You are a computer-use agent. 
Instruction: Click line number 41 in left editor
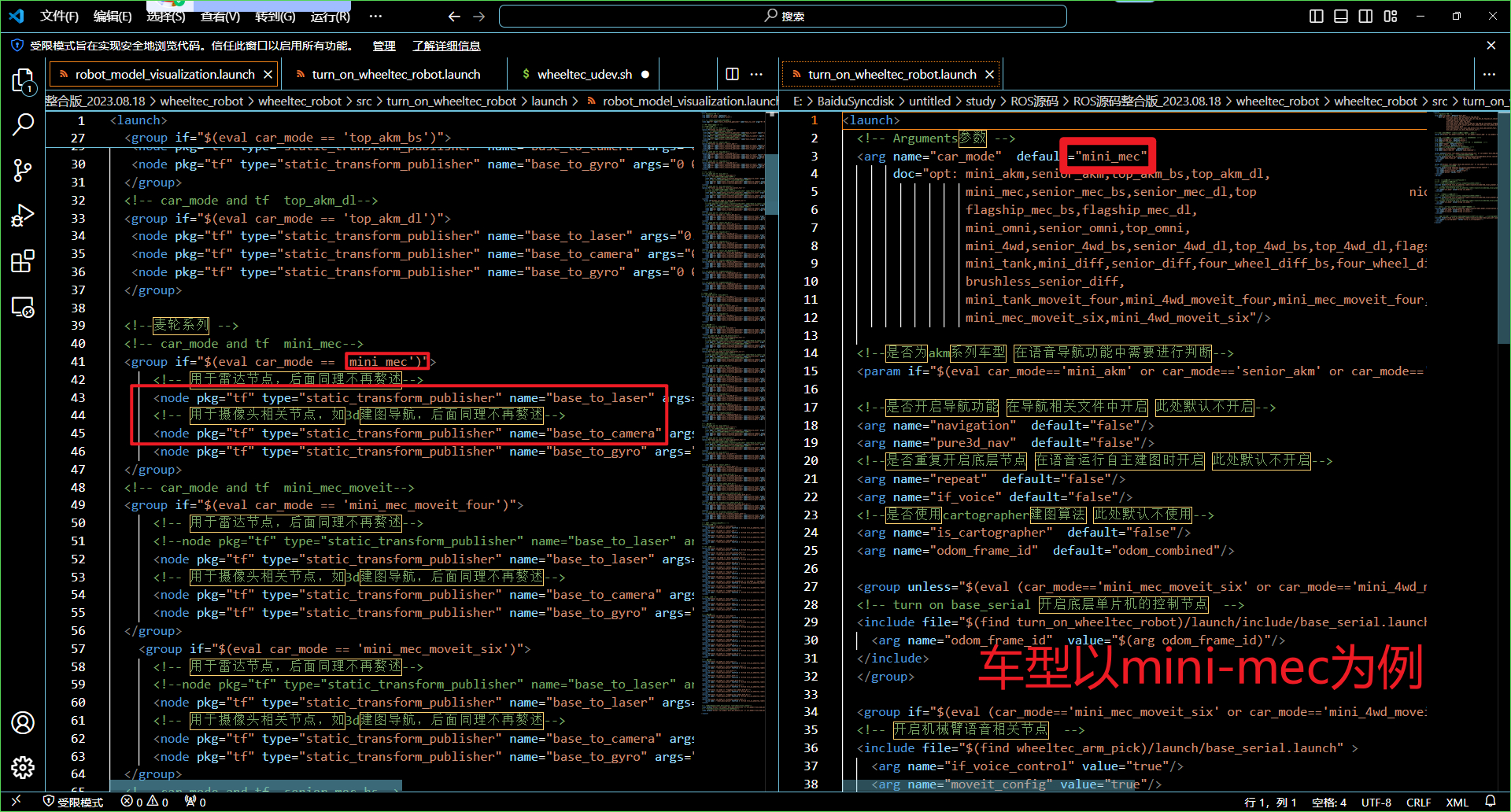(78, 362)
